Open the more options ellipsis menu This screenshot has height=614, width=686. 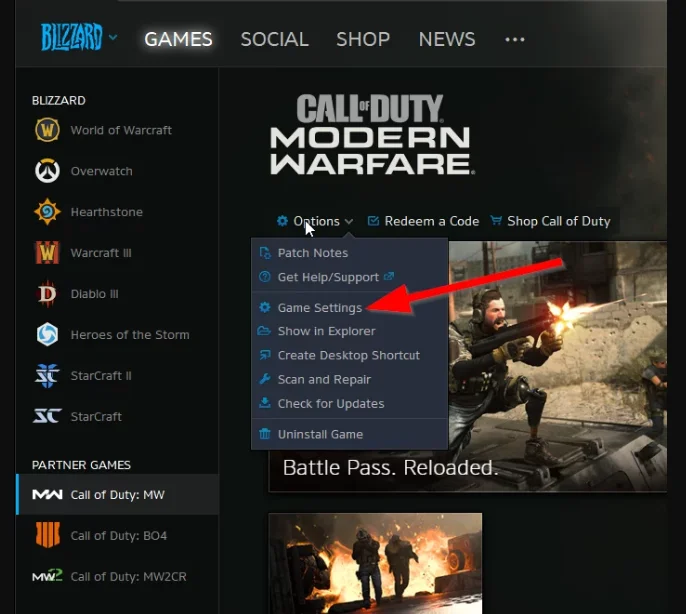[514, 39]
